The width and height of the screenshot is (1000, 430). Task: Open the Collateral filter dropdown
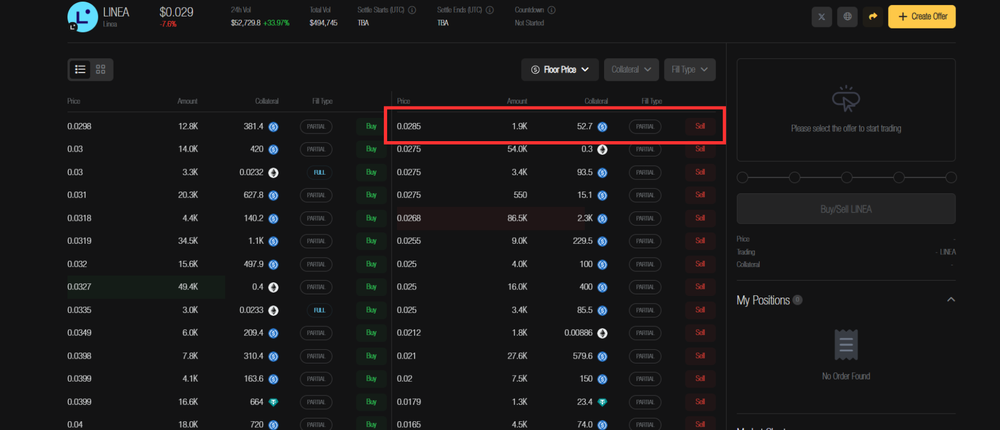(x=631, y=70)
